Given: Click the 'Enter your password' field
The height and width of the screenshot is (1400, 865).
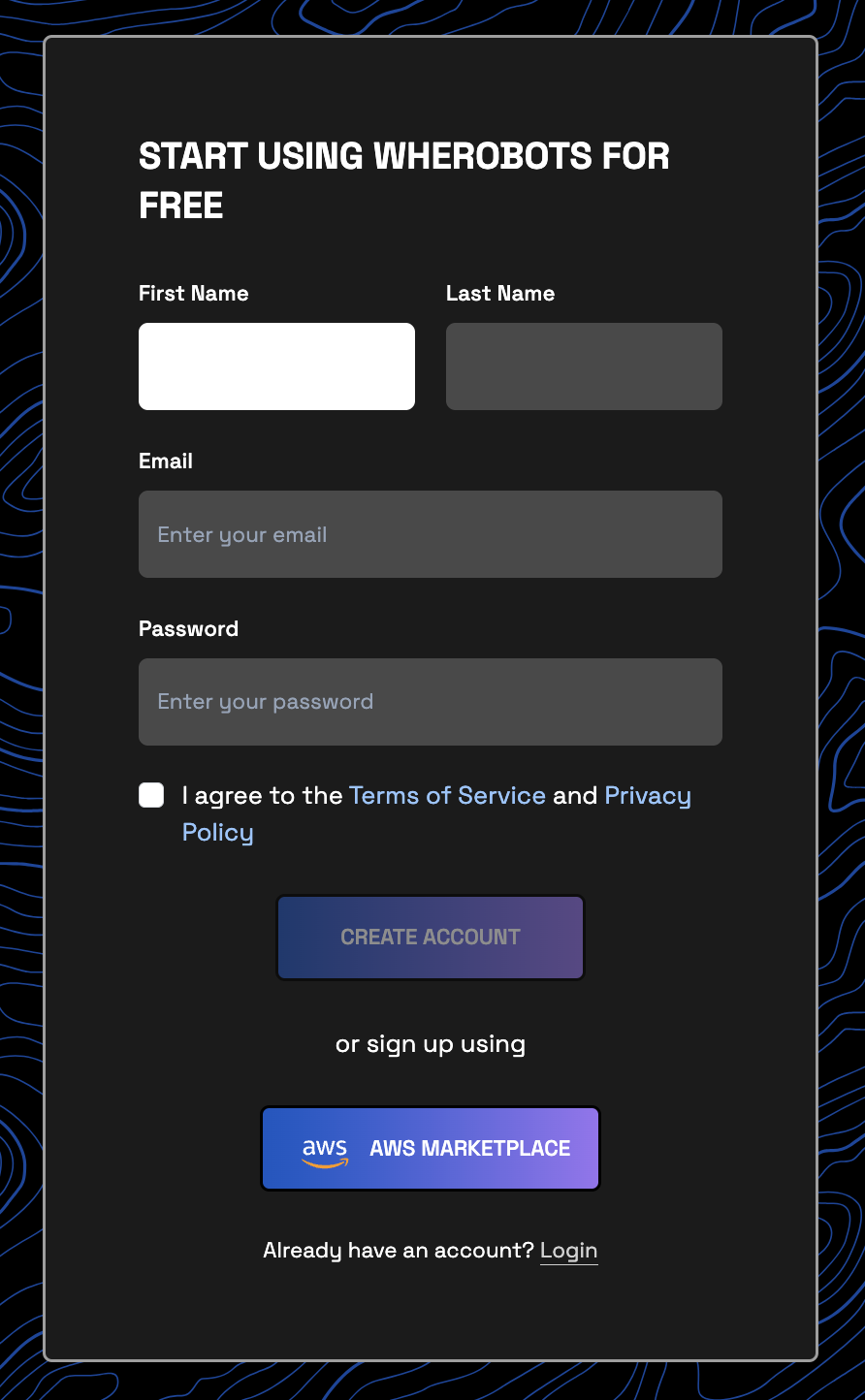Looking at the screenshot, I should 431,702.
